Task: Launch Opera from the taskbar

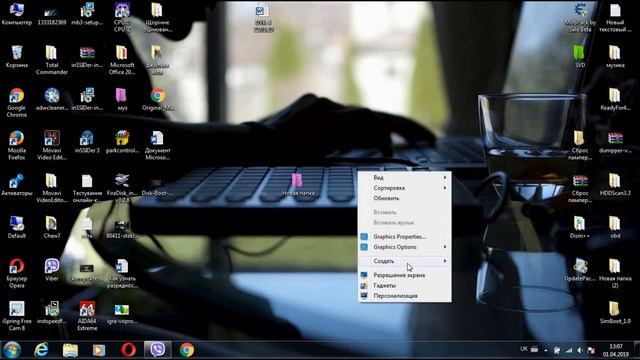Action: pos(128,350)
